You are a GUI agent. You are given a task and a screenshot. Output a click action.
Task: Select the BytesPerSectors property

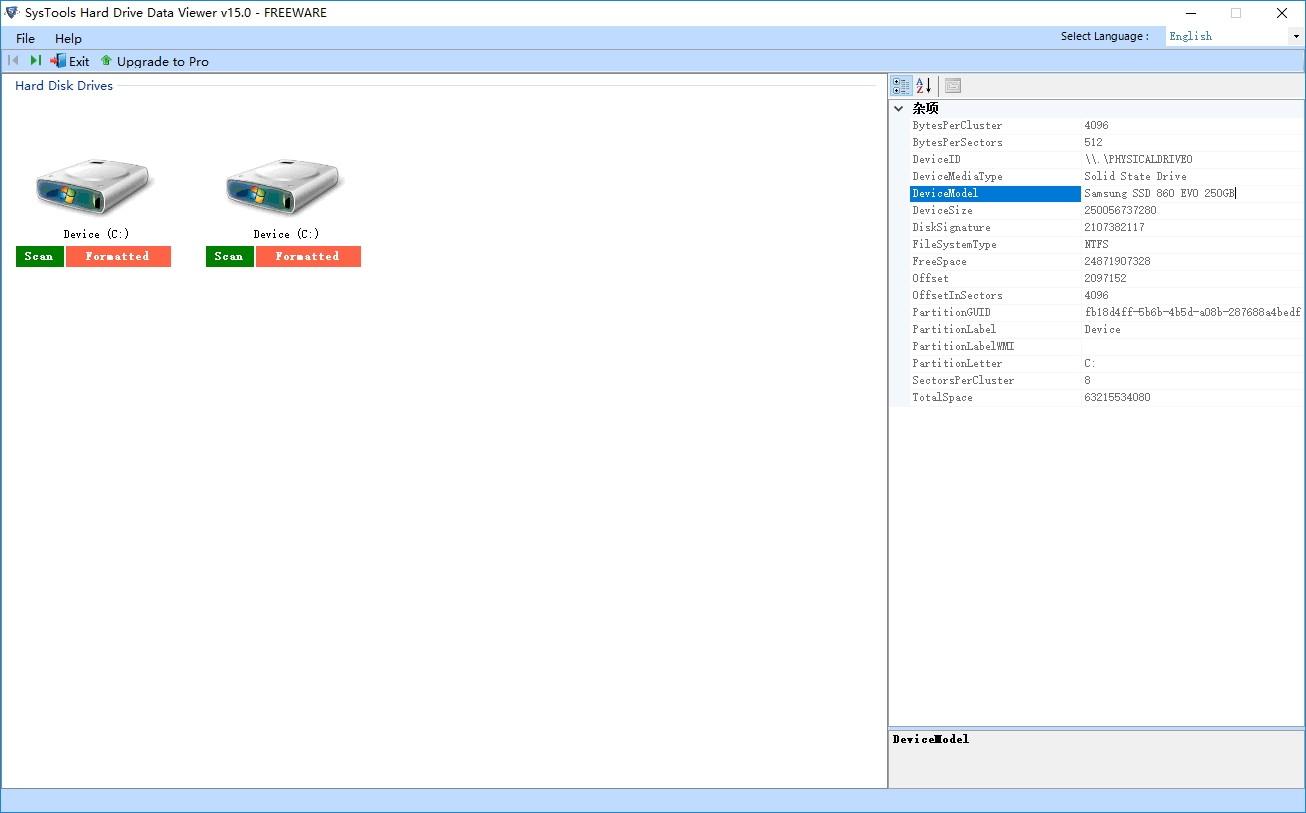point(957,143)
